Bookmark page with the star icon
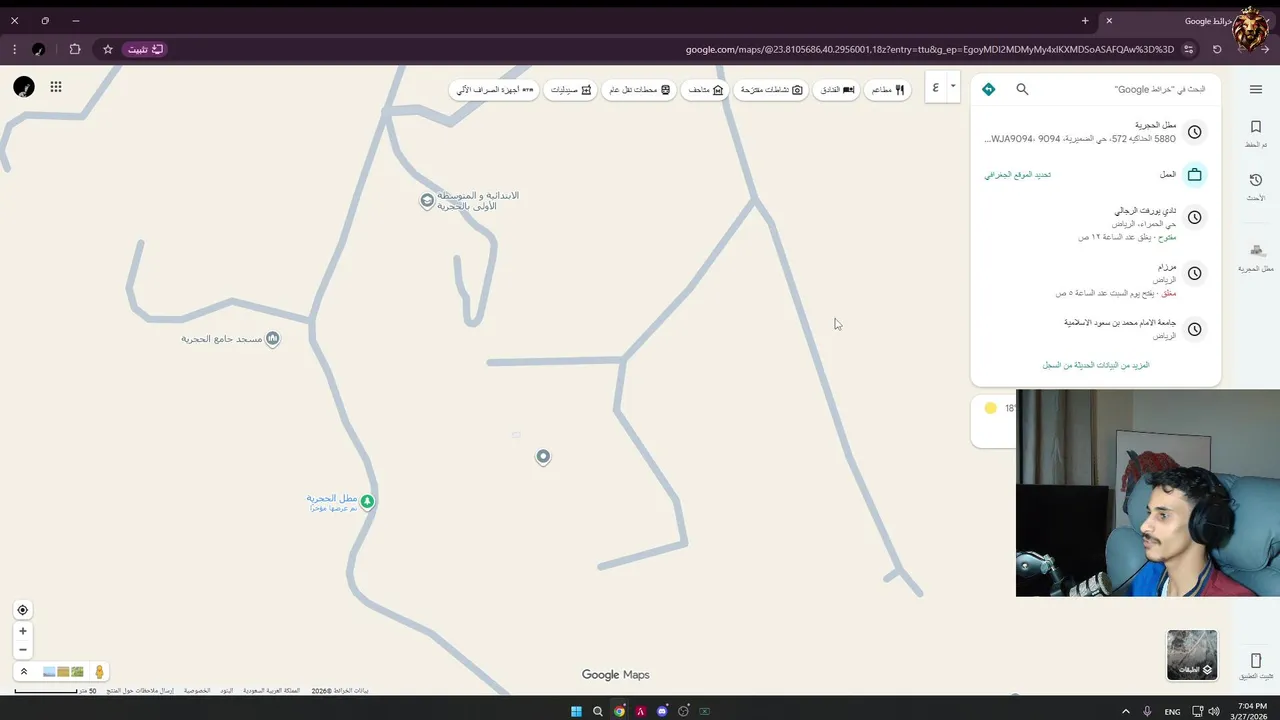This screenshot has width=1280, height=720. tap(108, 49)
